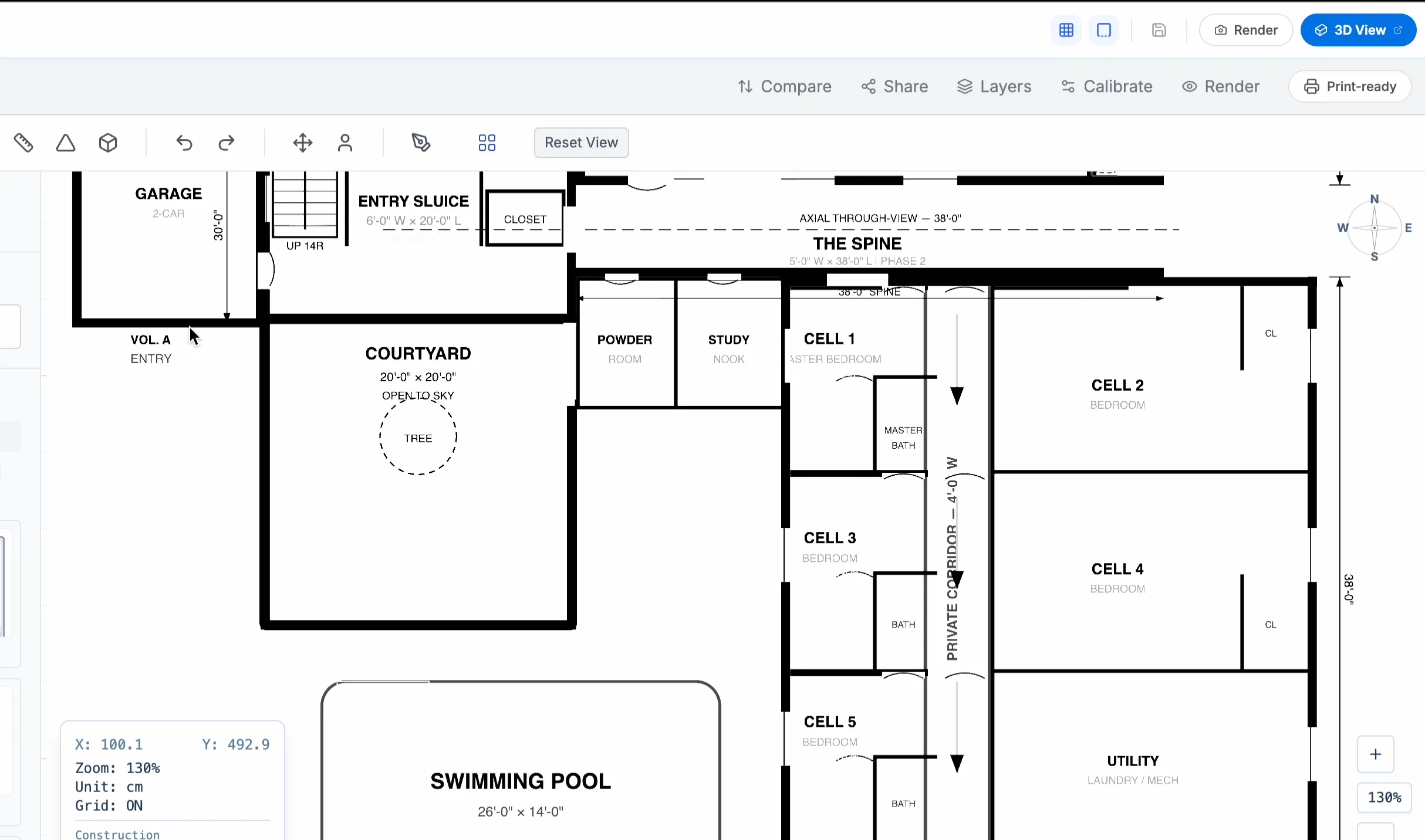
Task: Click Share in the toolbar
Action: tap(894, 87)
